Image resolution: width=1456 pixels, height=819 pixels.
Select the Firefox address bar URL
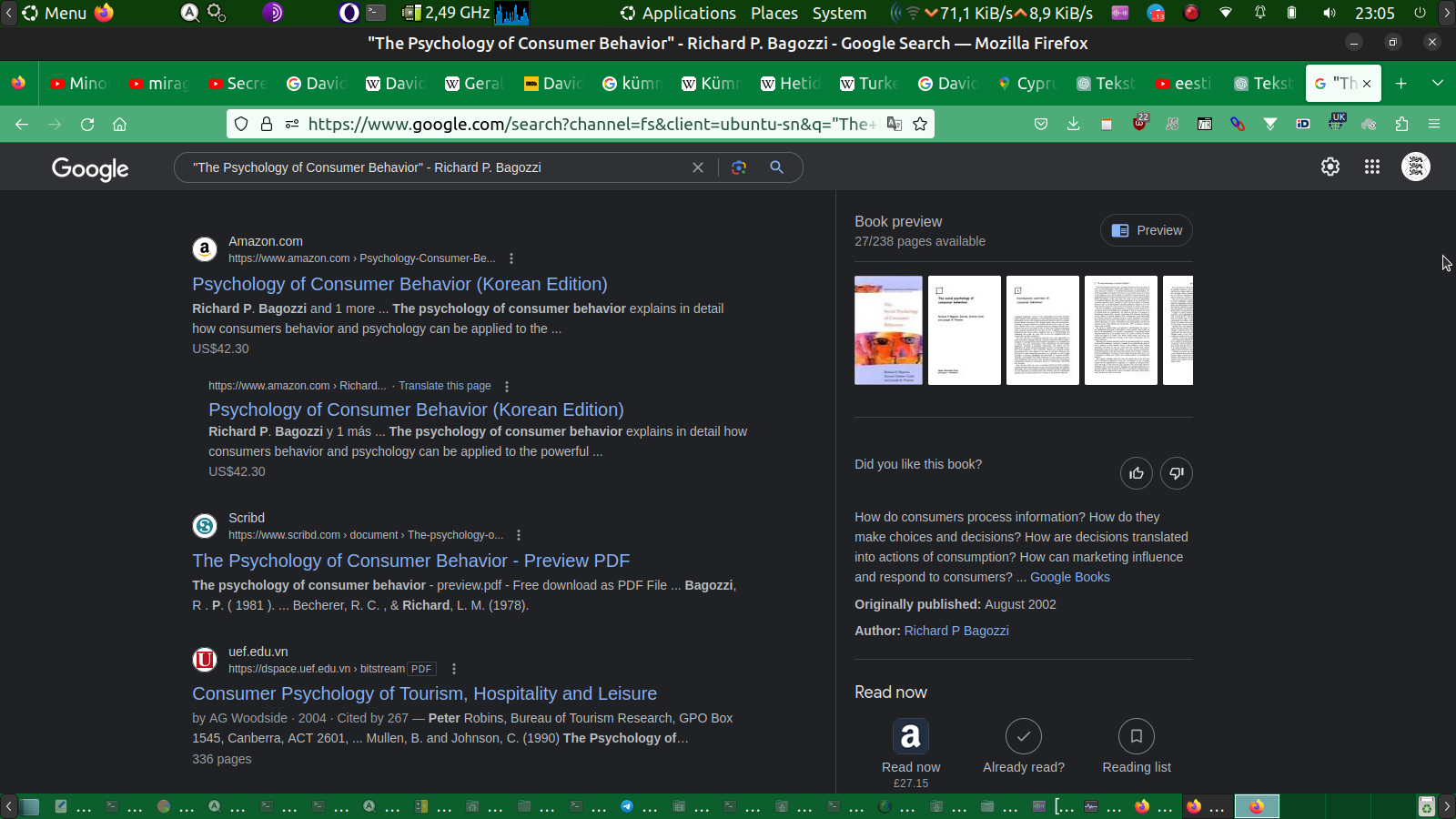(591, 124)
